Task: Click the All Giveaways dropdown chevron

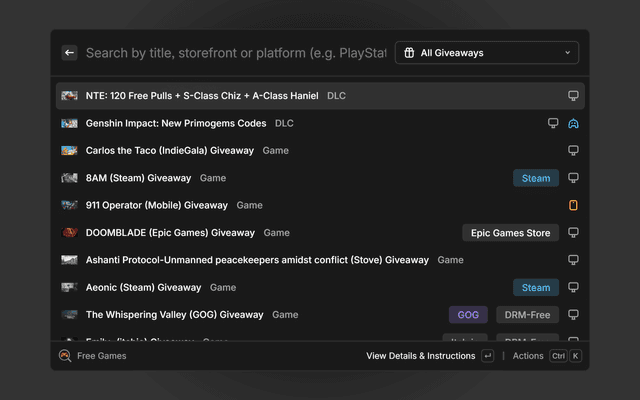Action: pos(567,53)
